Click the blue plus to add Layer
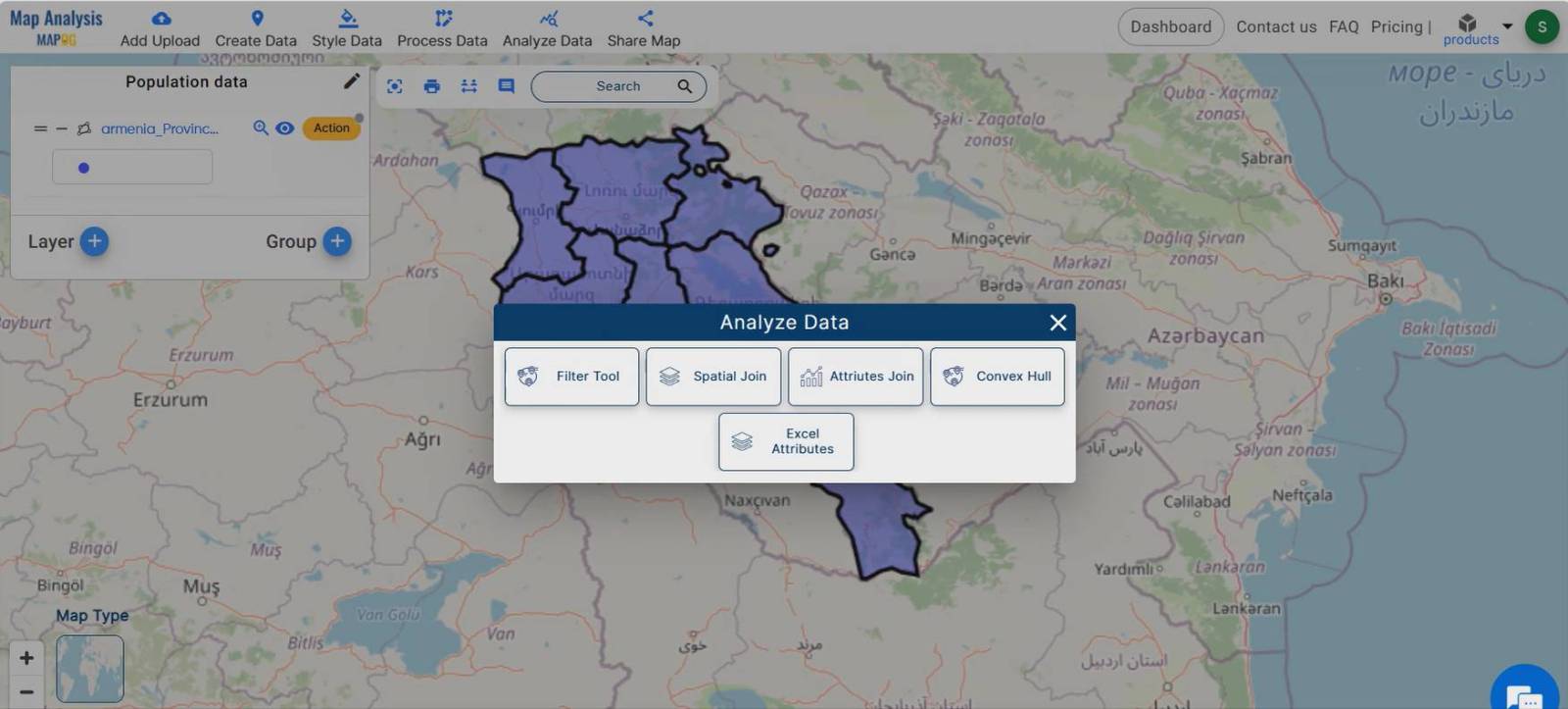The height and width of the screenshot is (709, 1568). pyautogui.click(x=94, y=241)
